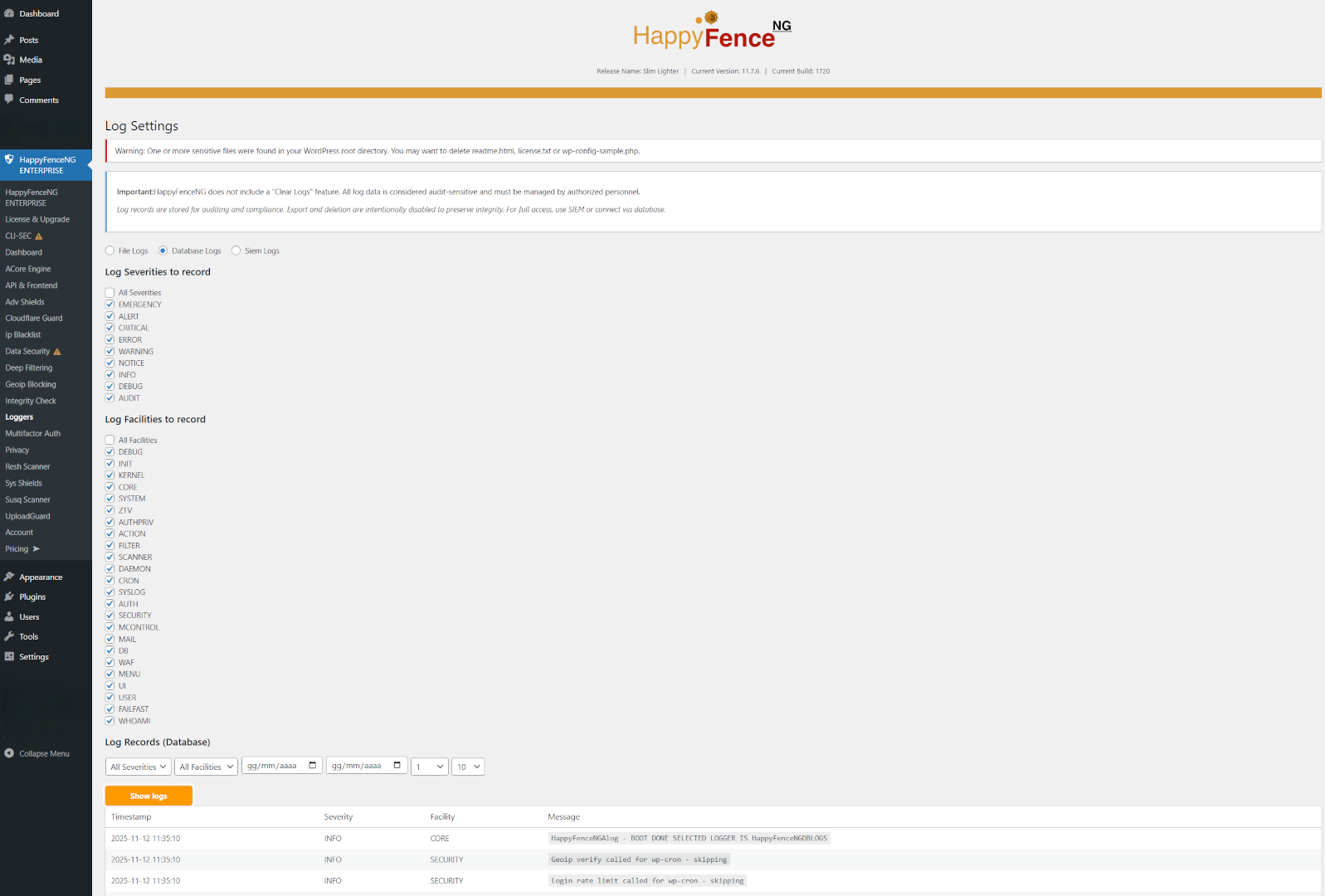1325x896 pixels.
Task: Check the All Facilities checkbox
Action: (x=110, y=441)
